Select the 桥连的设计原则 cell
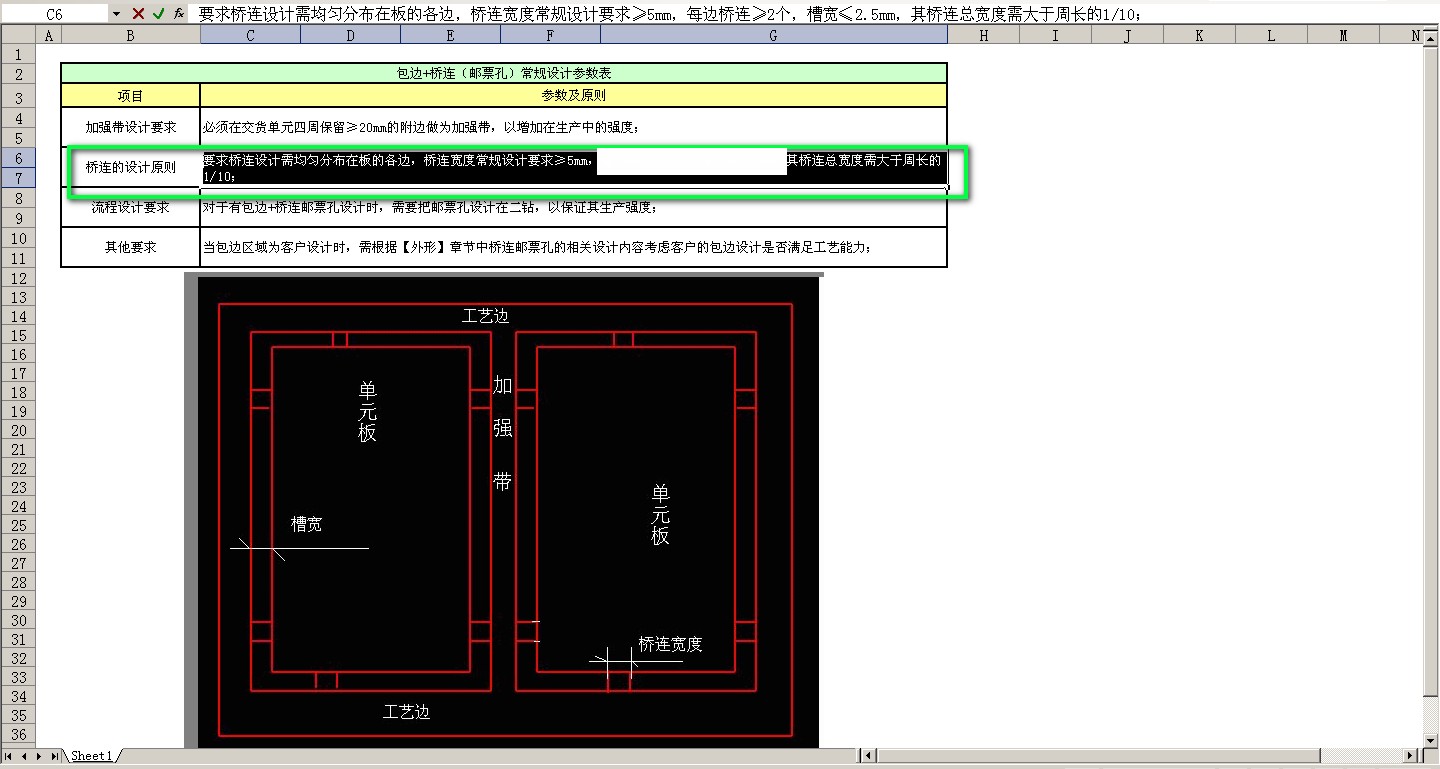 (131, 167)
